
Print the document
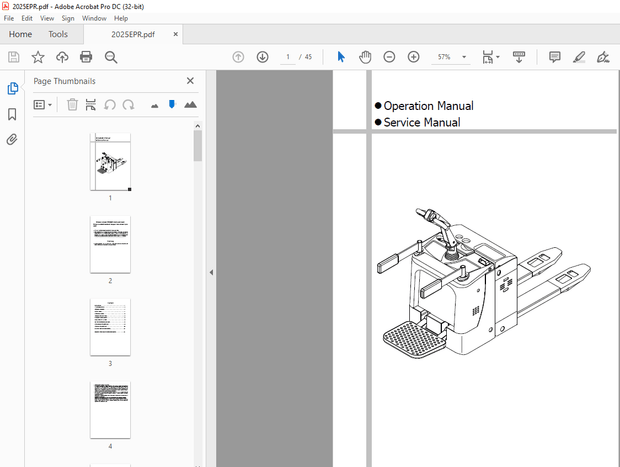(86, 57)
